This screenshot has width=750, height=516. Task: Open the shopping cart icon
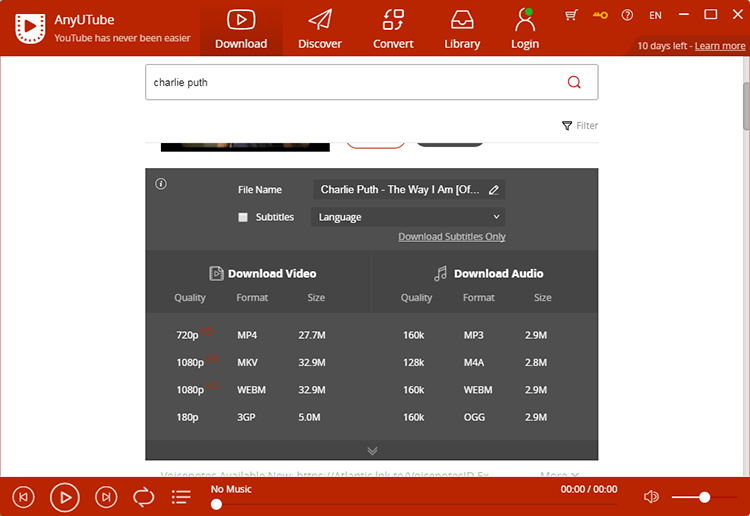pos(571,15)
